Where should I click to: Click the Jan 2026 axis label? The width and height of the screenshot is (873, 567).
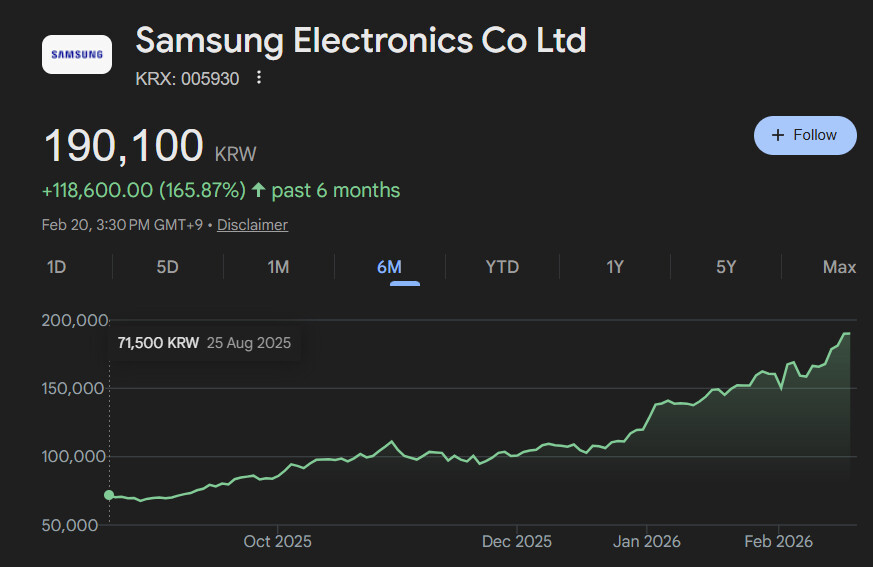tap(647, 541)
